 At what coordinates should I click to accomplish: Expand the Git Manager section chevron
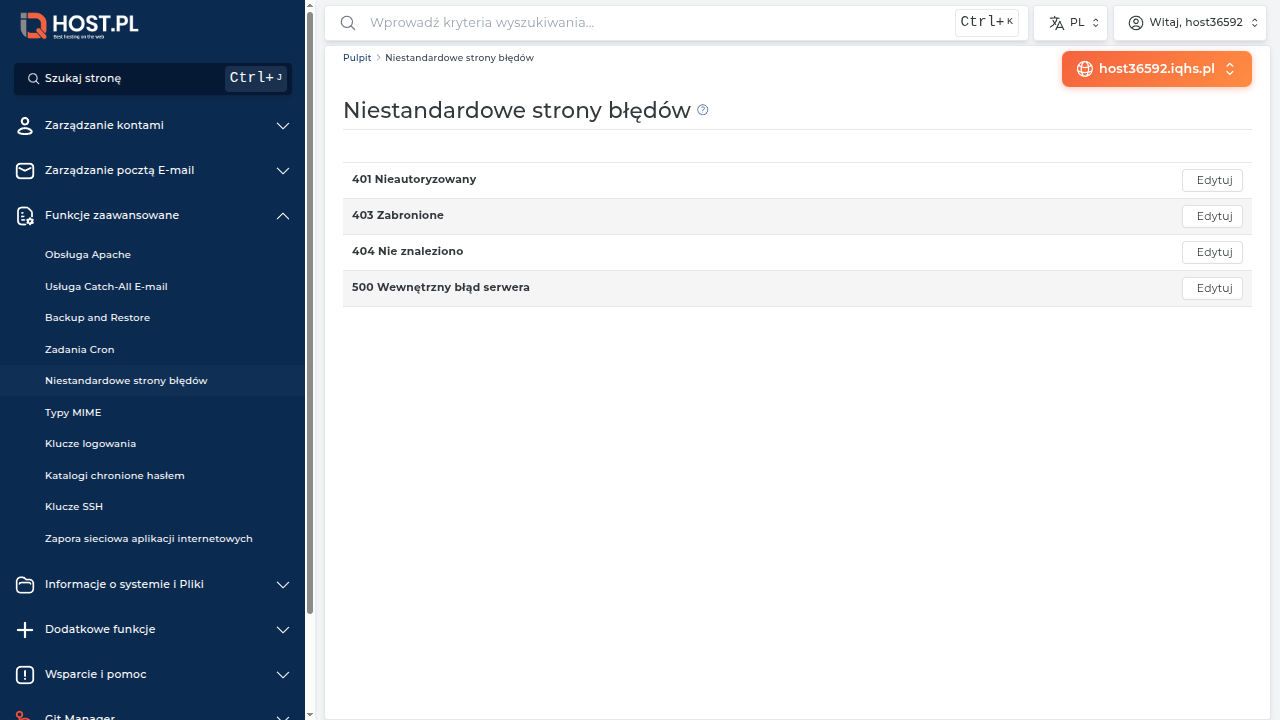pos(283,716)
